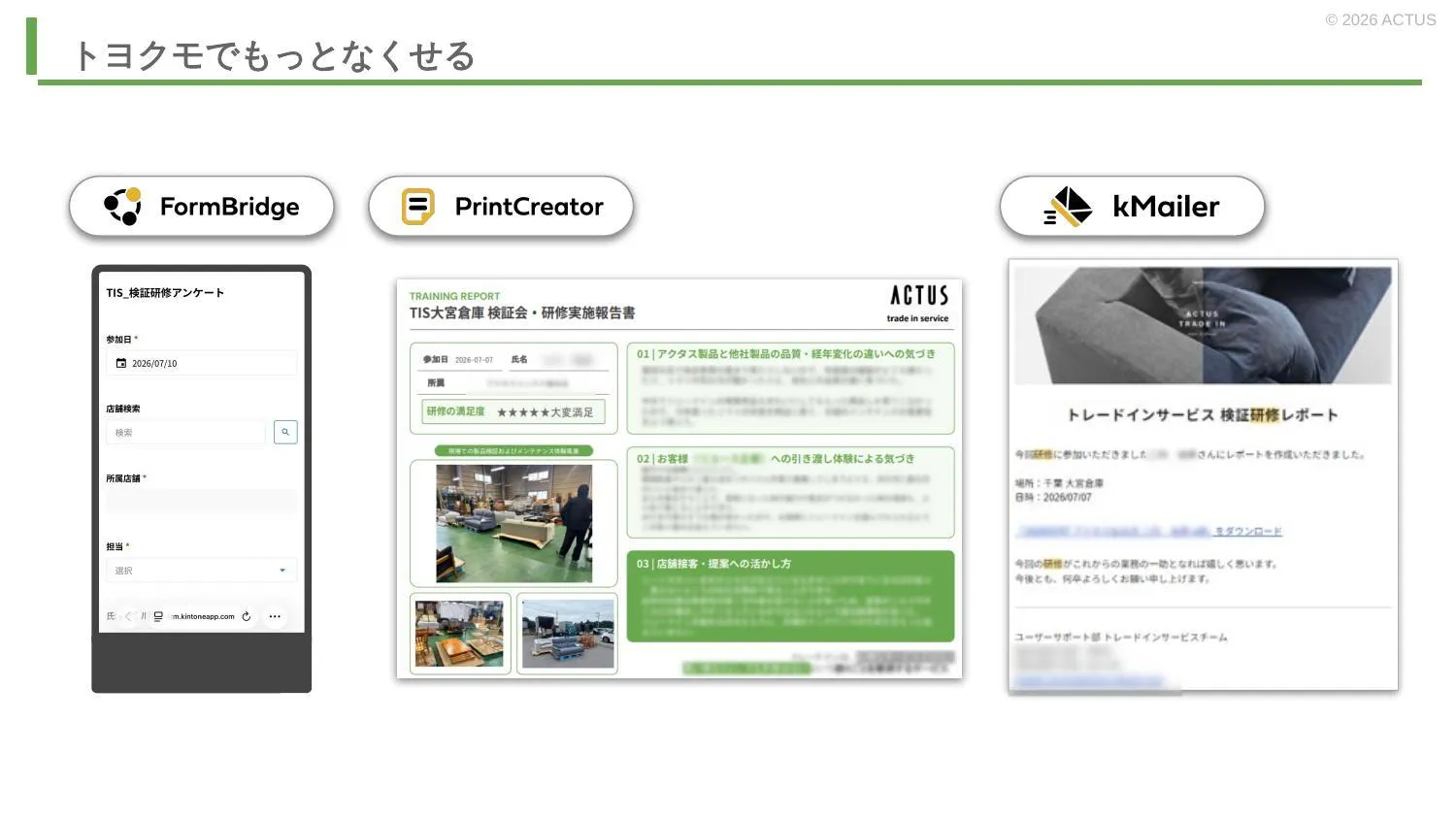Click the © 2026 ACTUS copyright text
Image resolution: width=1456 pixels, height=819 pixels.
pos(1380,19)
